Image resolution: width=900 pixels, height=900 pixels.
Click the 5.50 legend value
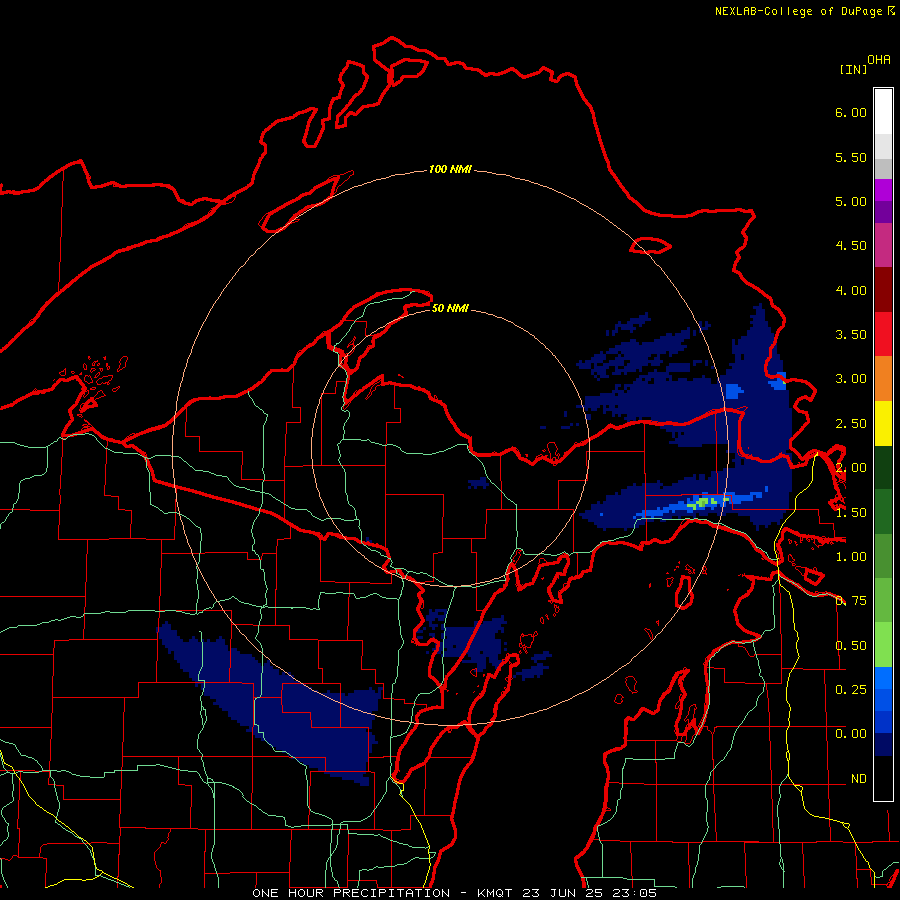point(851,157)
